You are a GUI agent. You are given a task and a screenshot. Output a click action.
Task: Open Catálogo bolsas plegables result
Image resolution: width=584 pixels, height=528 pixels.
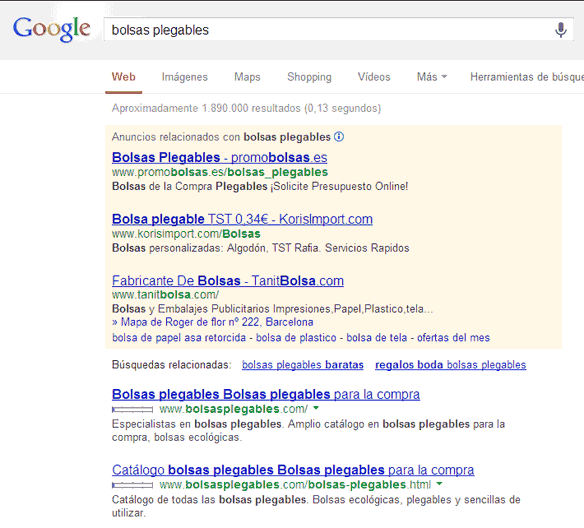[293, 470]
